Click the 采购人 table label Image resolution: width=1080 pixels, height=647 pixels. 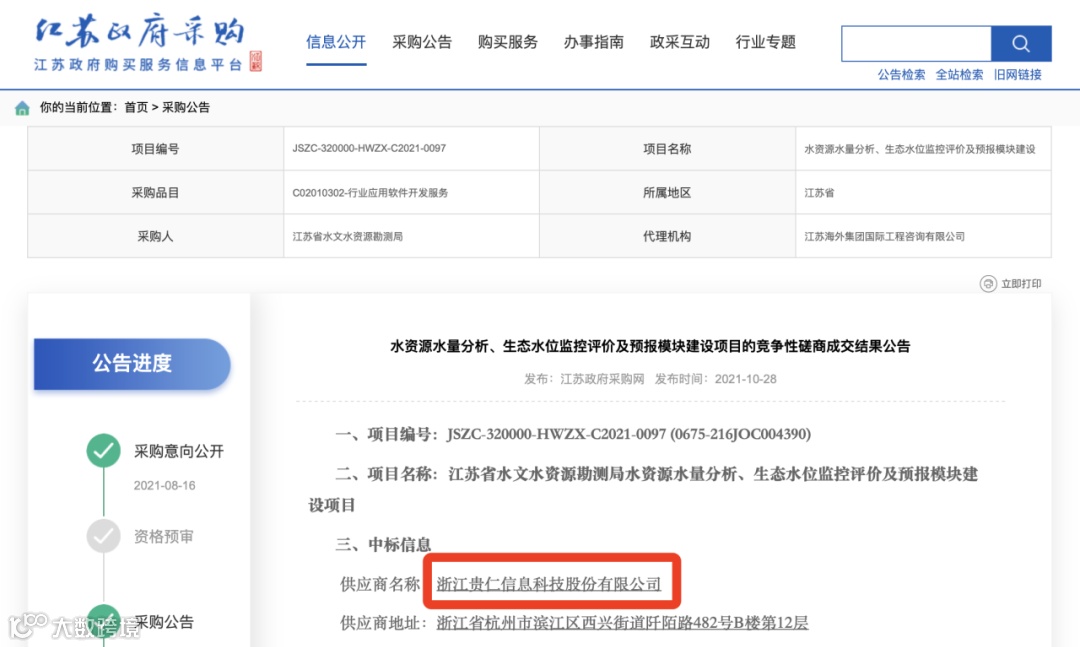[155, 236]
